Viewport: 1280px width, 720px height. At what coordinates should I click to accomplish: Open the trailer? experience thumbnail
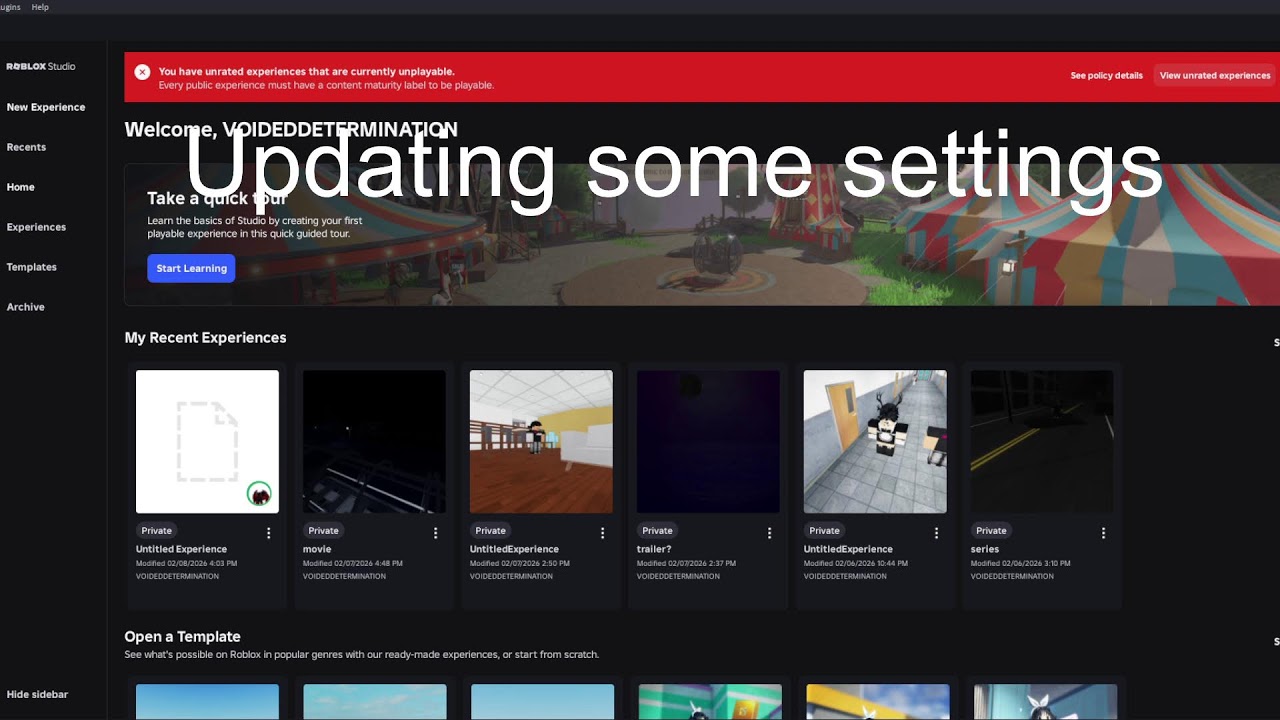708,442
